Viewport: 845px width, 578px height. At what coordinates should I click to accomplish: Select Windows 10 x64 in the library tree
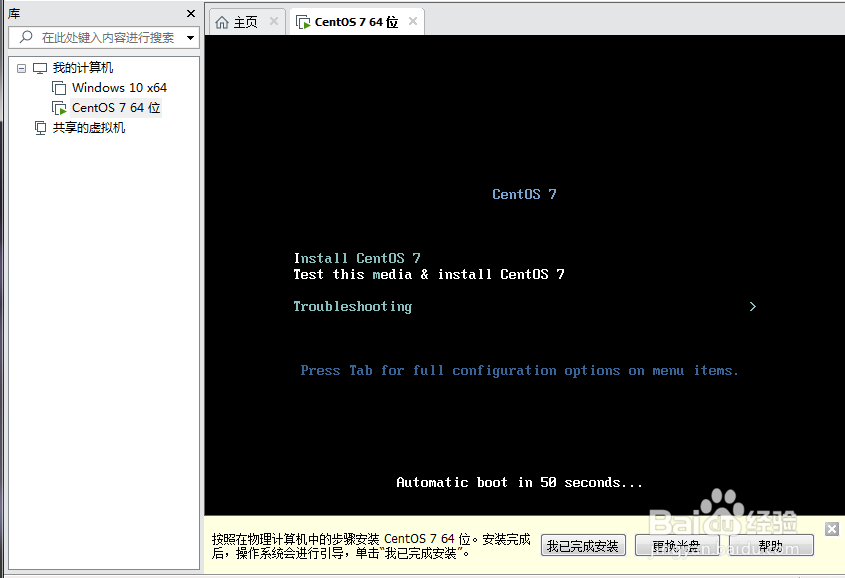pos(120,87)
